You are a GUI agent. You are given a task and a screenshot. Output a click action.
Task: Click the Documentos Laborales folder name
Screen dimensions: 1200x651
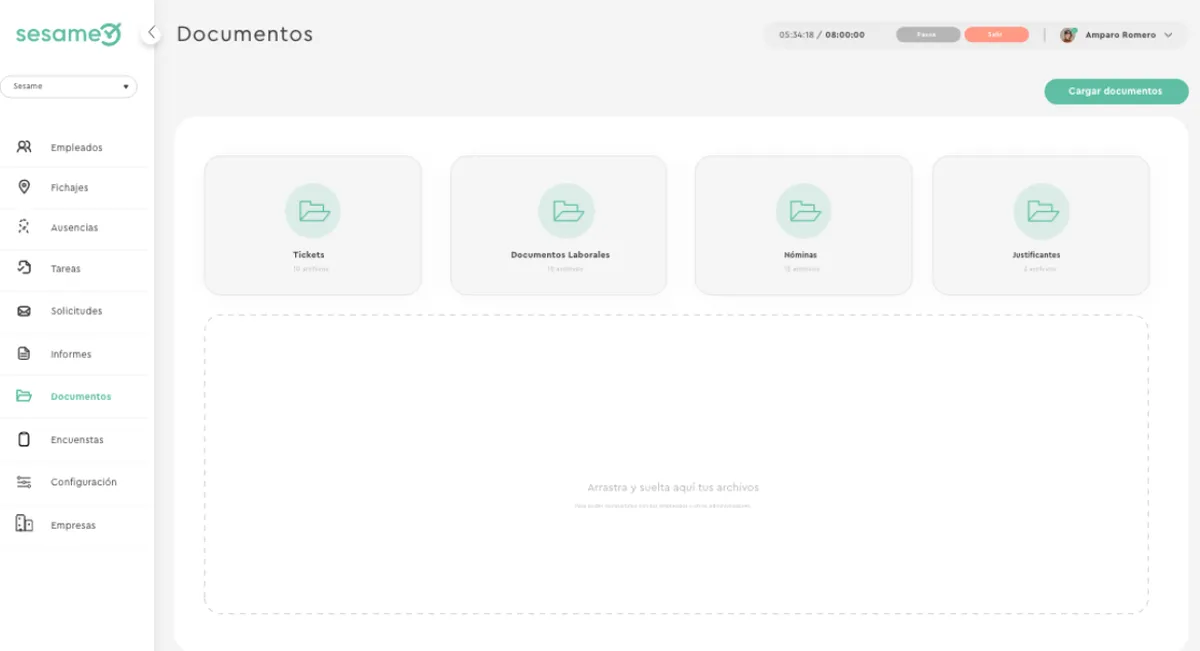coord(560,255)
